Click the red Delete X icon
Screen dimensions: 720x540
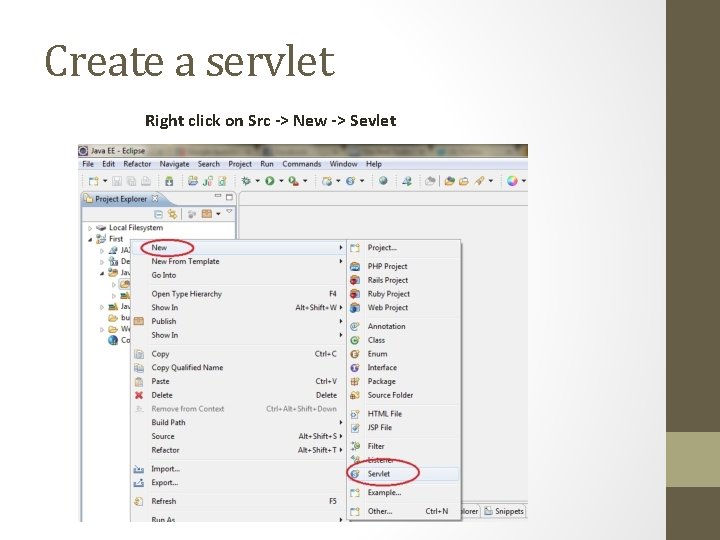click(139, 395)
